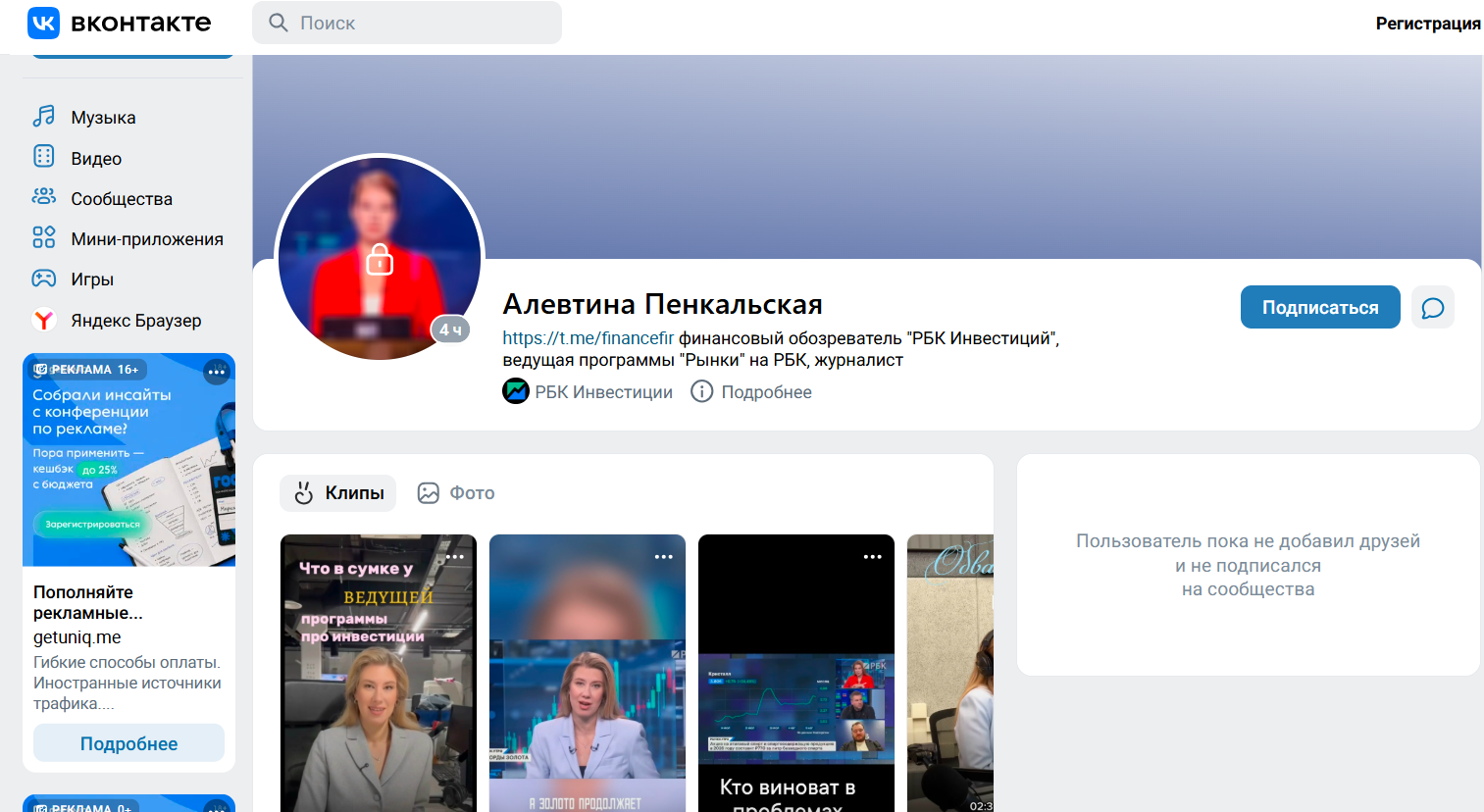
Task: Open menu on 'Кто виноват' clip
Action: [x=873, y=557]
